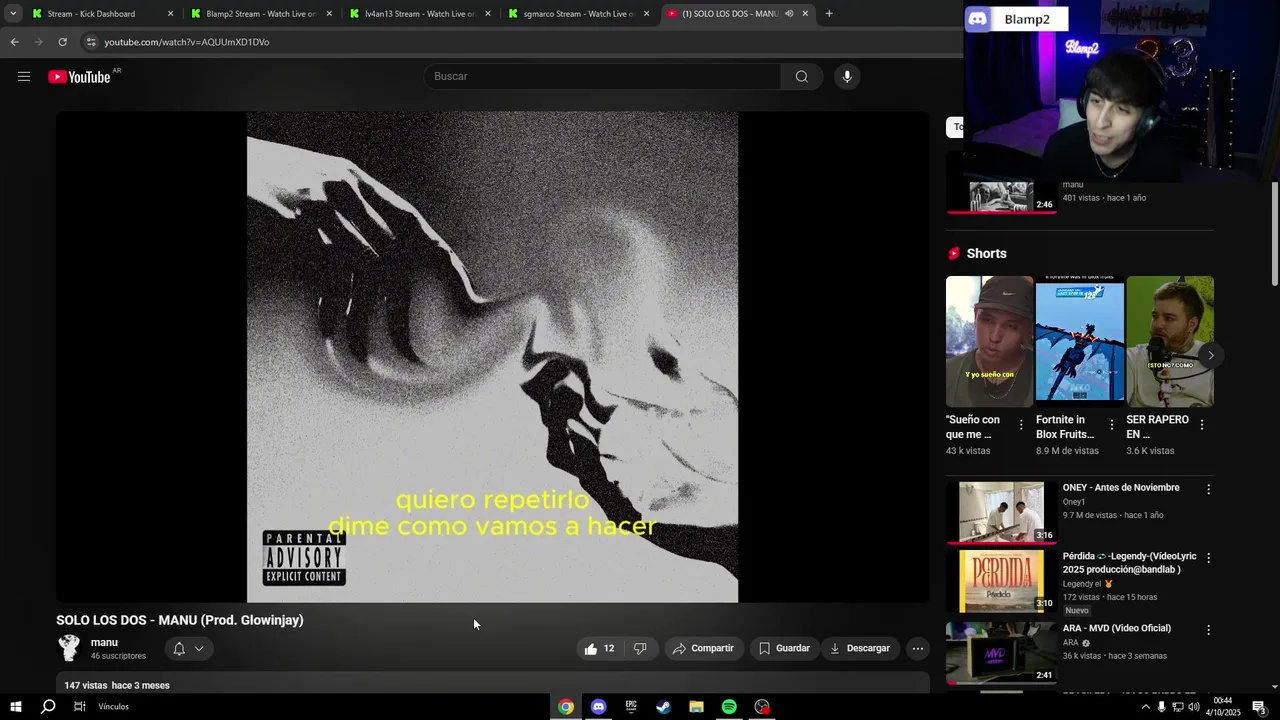Open the 'Sueño con que me' short
Image resolution: width=1280 pixels, height=720 pixels.
[x=989, y=342]
